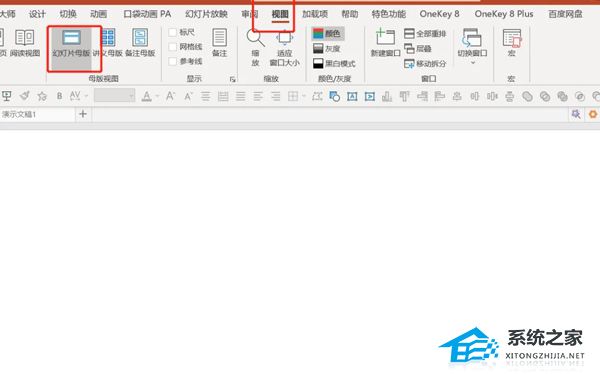Click the combine shapes icon
This screenshot has width=600, height=374.
point(545,96)
